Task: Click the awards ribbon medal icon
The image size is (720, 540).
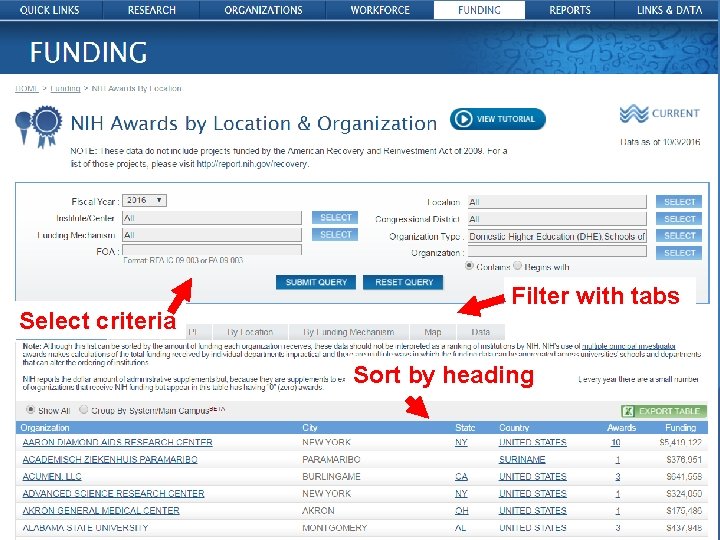Action: point(39,126)
